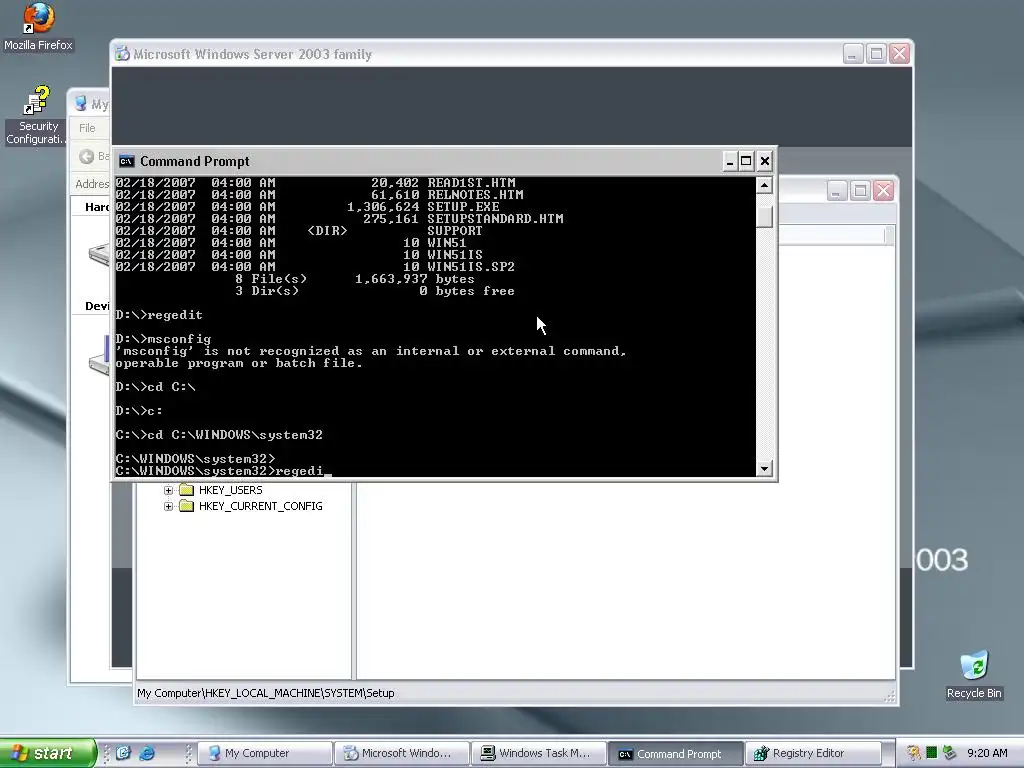
Task: Maximize the Microsoft Windows Server 2003 family window
Action: coord(876,54)
